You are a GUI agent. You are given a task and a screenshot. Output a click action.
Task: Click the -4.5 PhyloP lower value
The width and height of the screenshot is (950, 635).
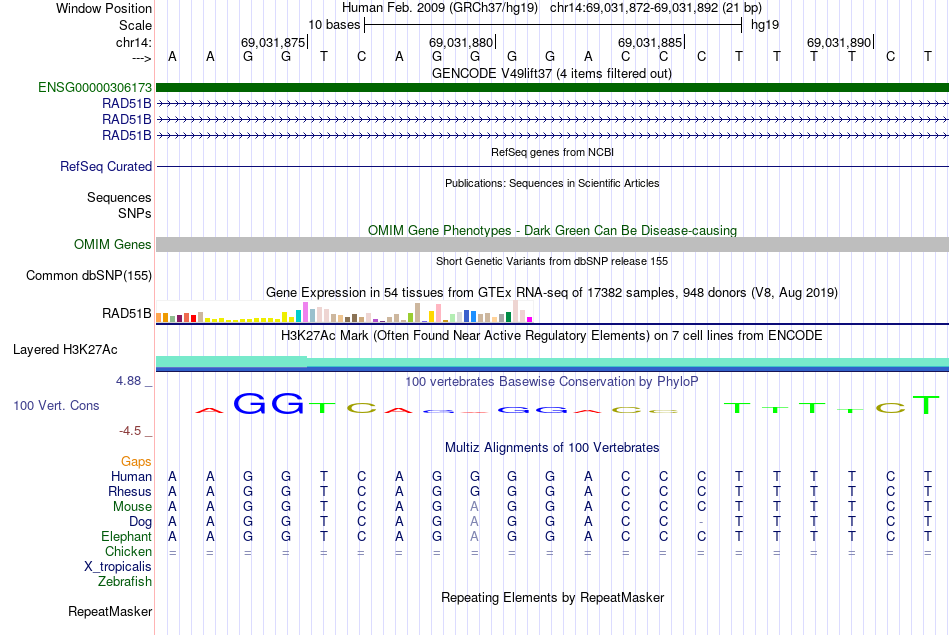click(130, 431)
